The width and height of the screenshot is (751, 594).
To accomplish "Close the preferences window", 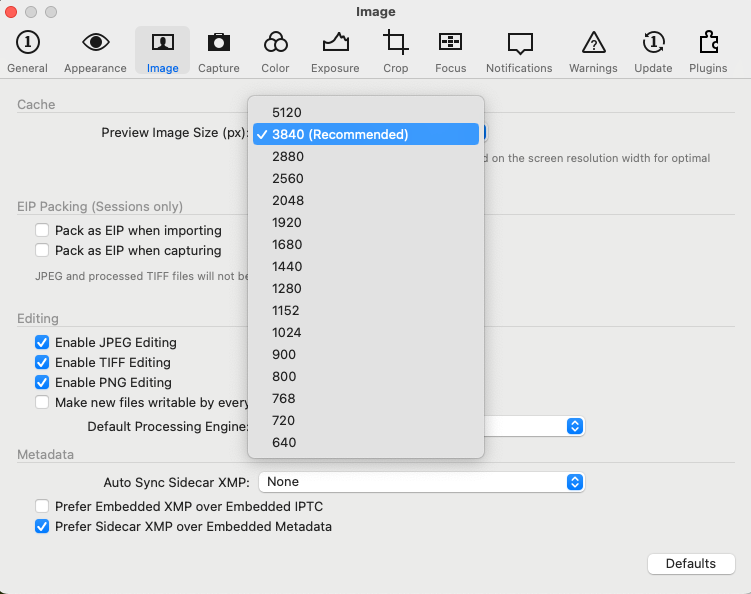I will click(11, 12).
